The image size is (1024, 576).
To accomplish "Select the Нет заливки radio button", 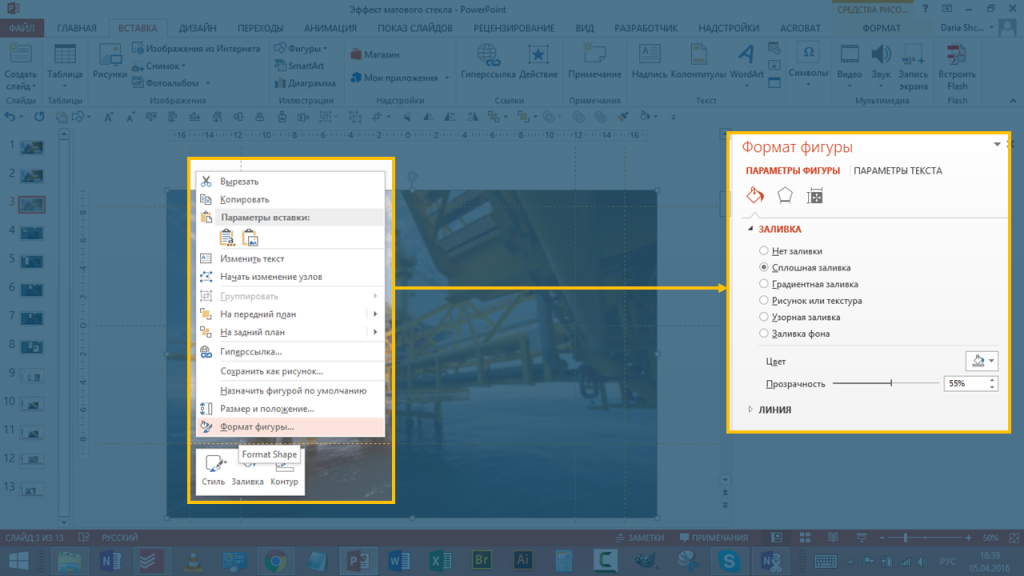I will click(765, 251).
